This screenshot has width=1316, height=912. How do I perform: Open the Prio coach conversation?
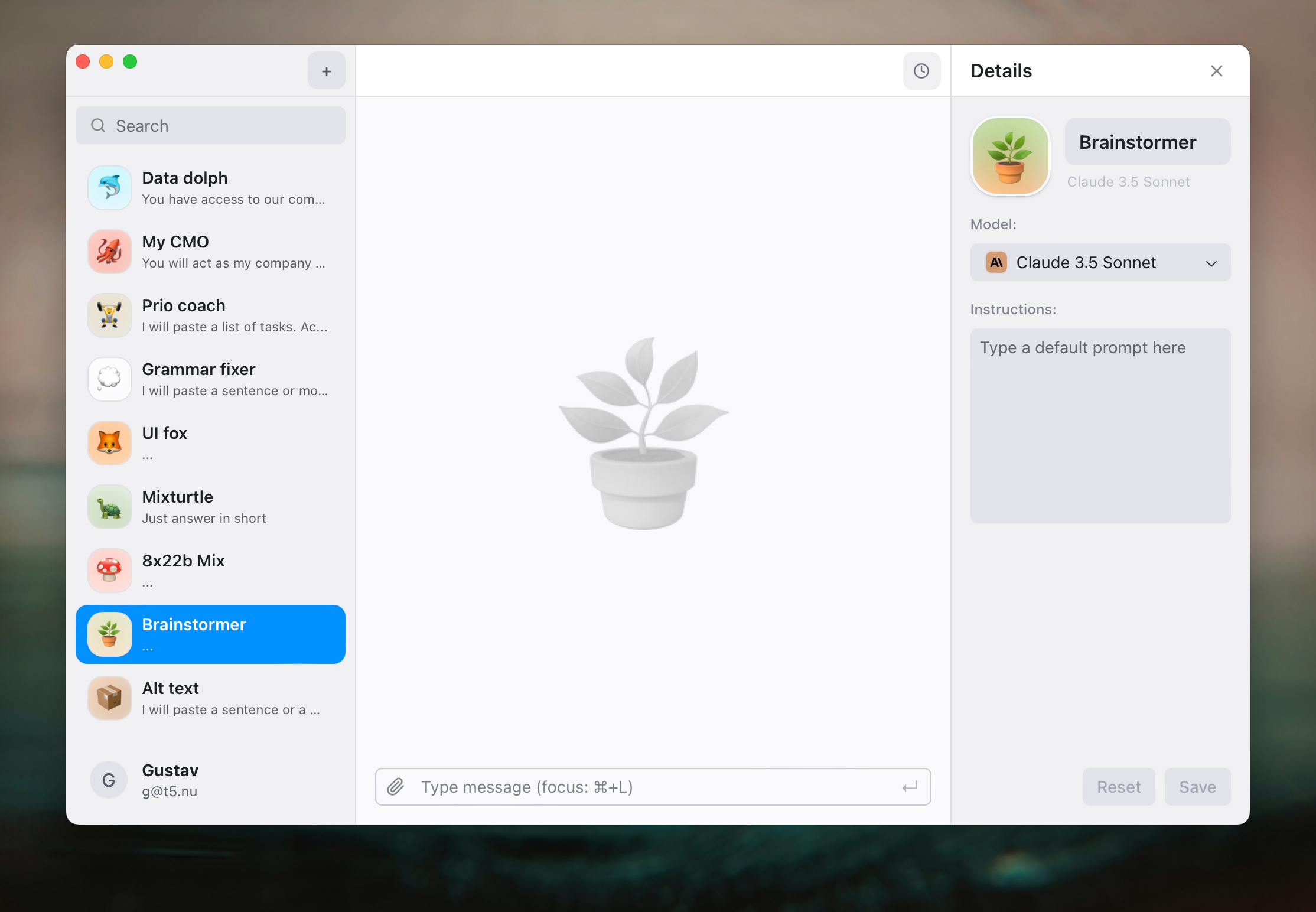(210, 315)
